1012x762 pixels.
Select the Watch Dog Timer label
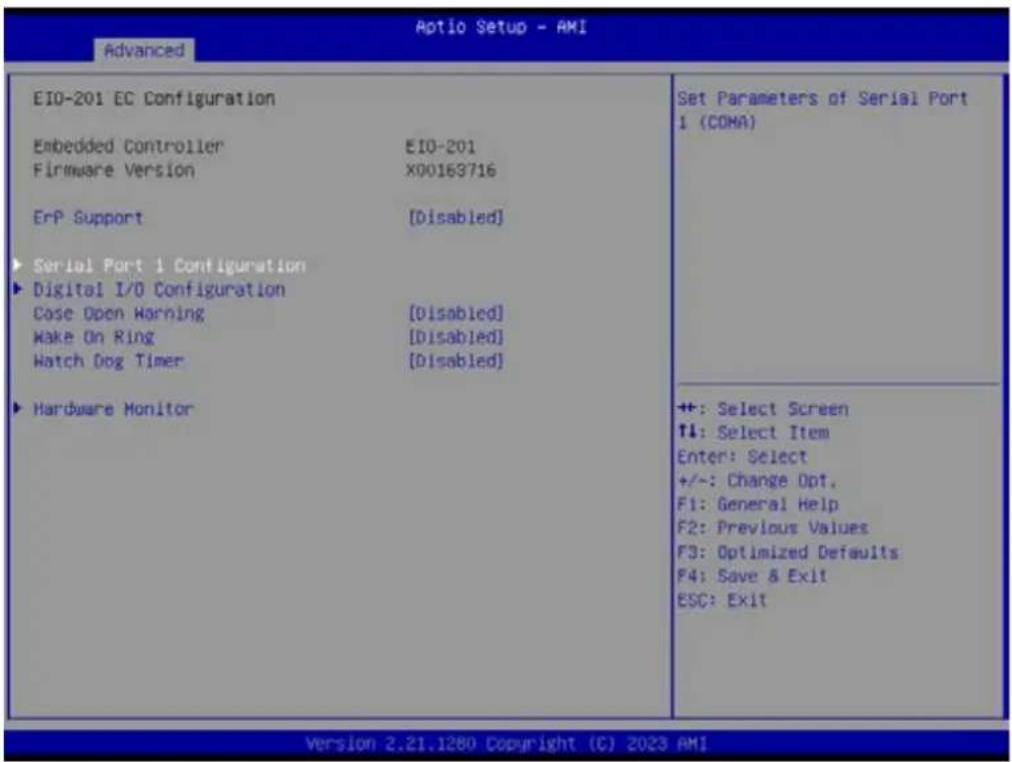108,361
